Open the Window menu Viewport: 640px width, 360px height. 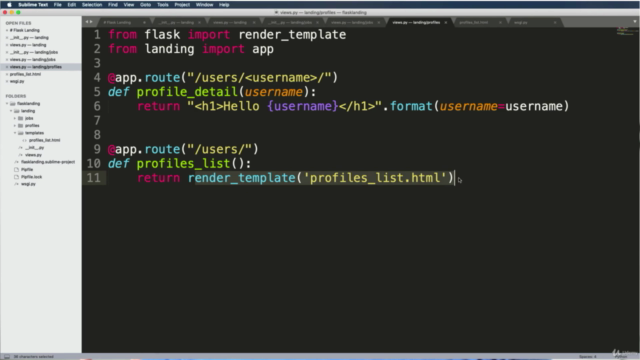(204, 4)
